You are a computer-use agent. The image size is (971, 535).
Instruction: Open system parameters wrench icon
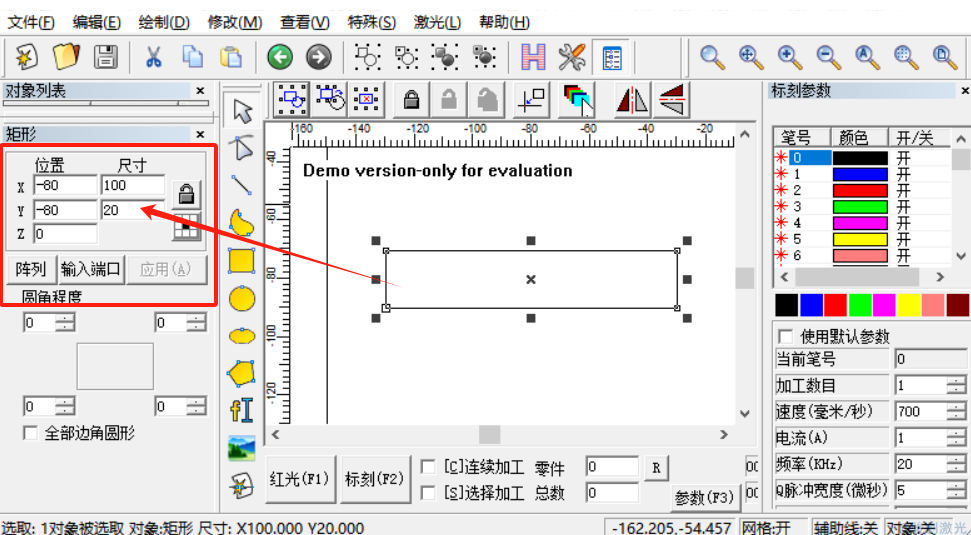tap(572, 57)
